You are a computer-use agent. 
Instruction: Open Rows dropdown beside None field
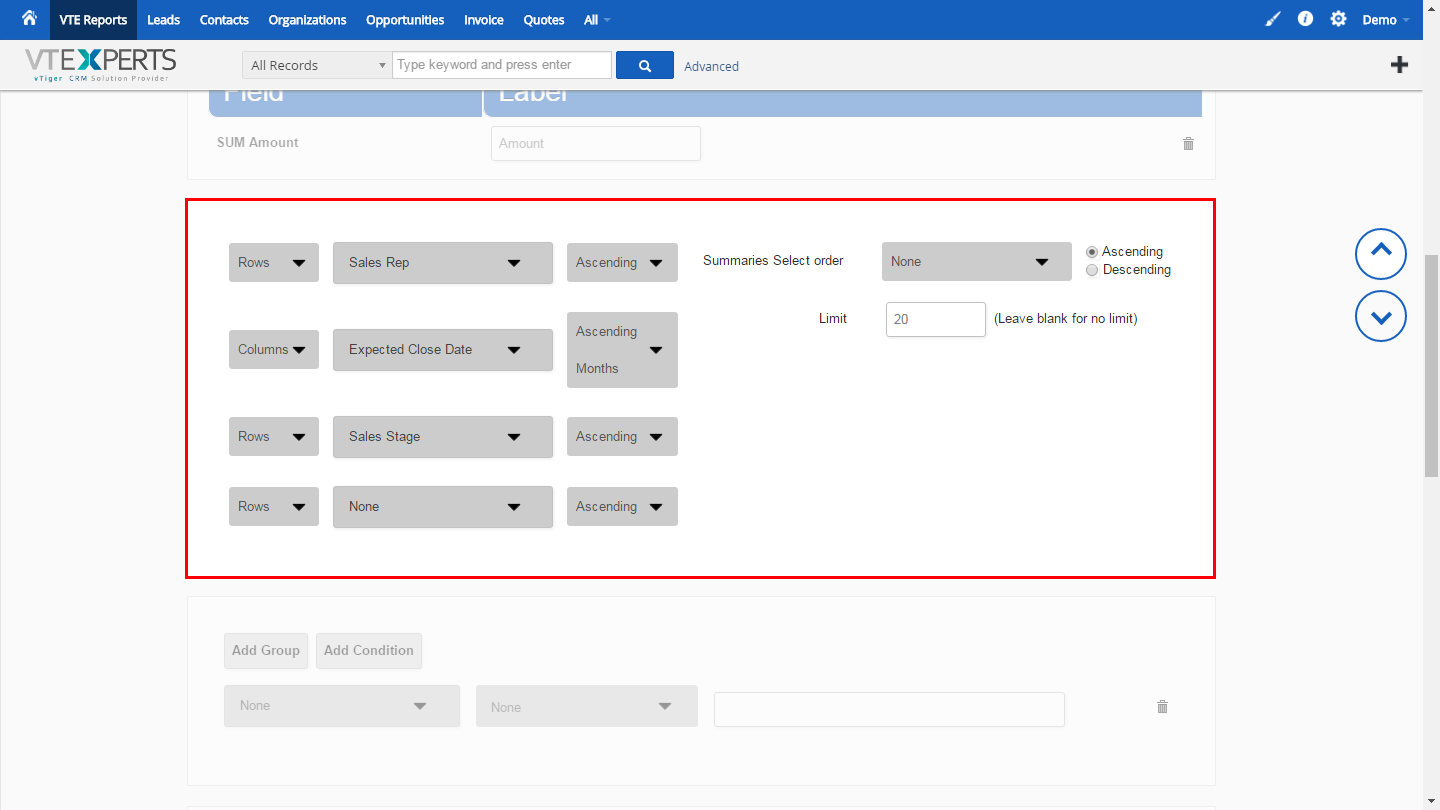[x=274, y=506]
